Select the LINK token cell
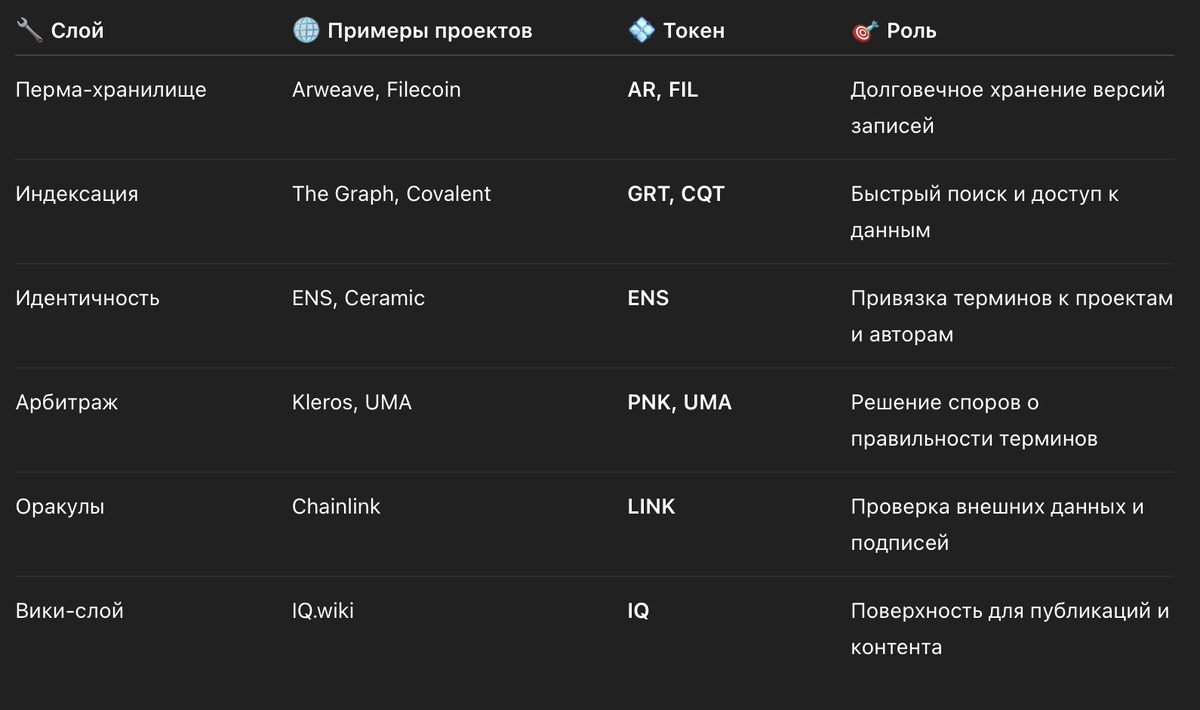 click(651, 507)
